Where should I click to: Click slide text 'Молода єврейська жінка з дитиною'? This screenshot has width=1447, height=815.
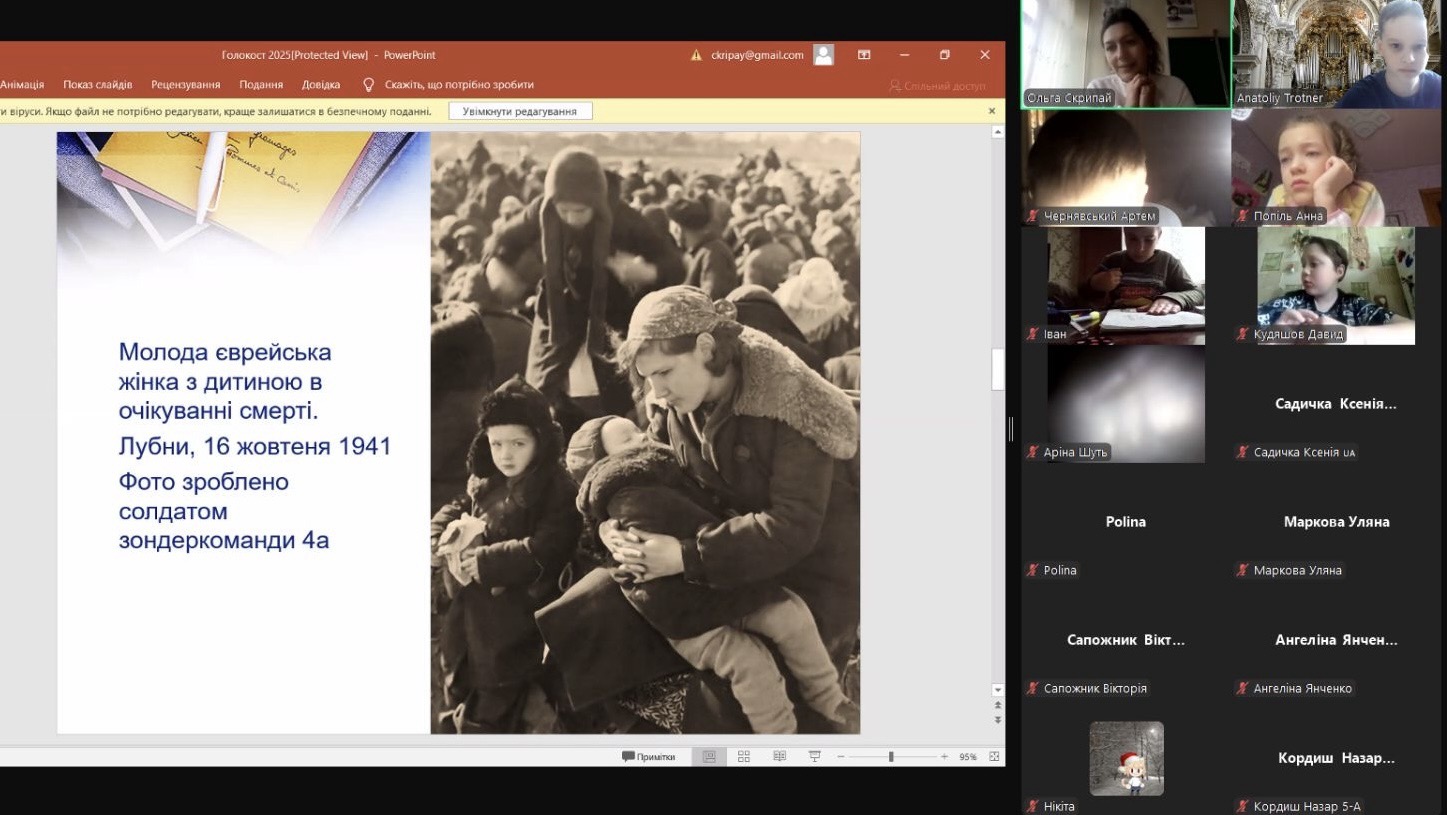coord(225,382)
